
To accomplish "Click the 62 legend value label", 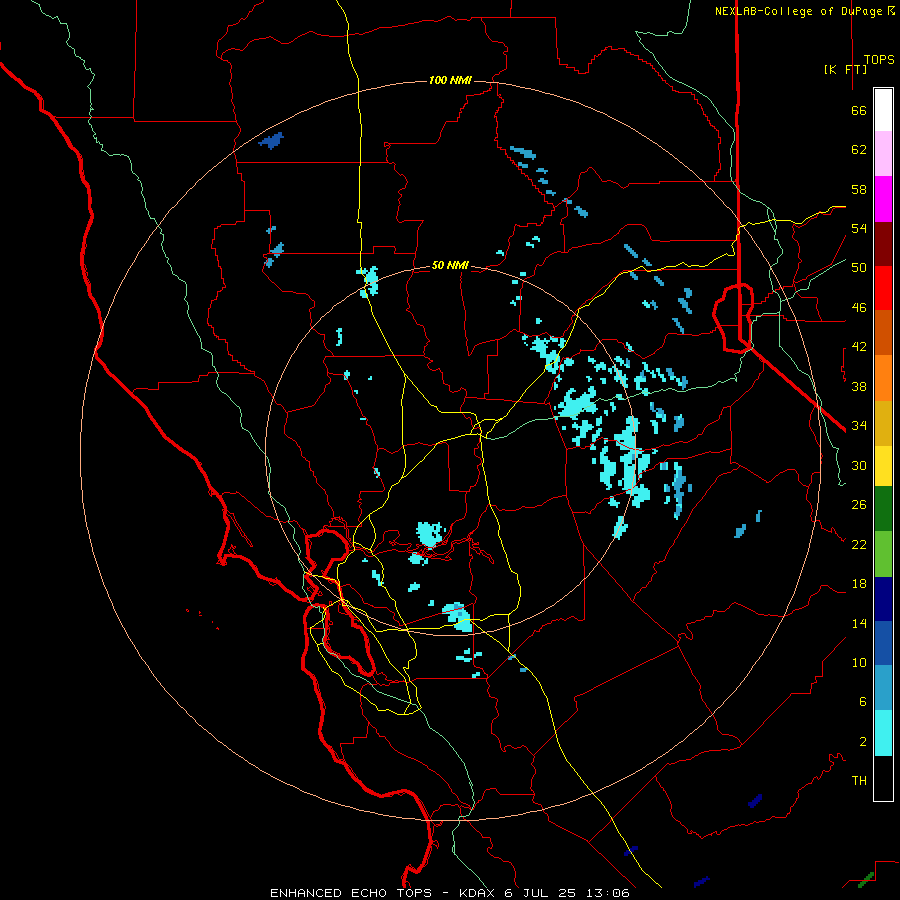I will click(859, 150).
